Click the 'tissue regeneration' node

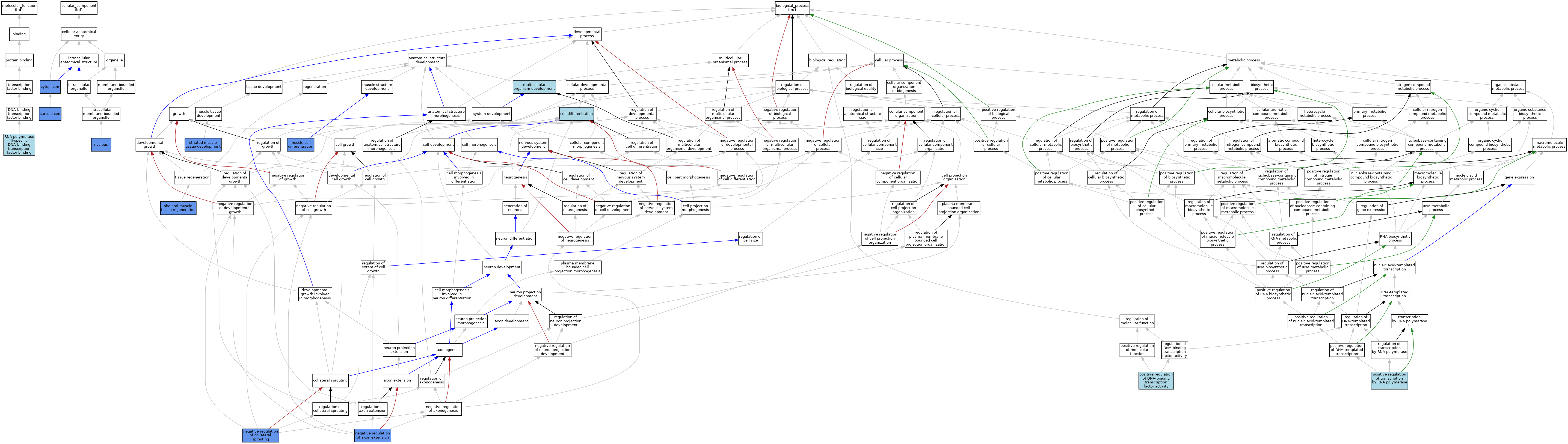pyautogui.click(x=192, y=178)
